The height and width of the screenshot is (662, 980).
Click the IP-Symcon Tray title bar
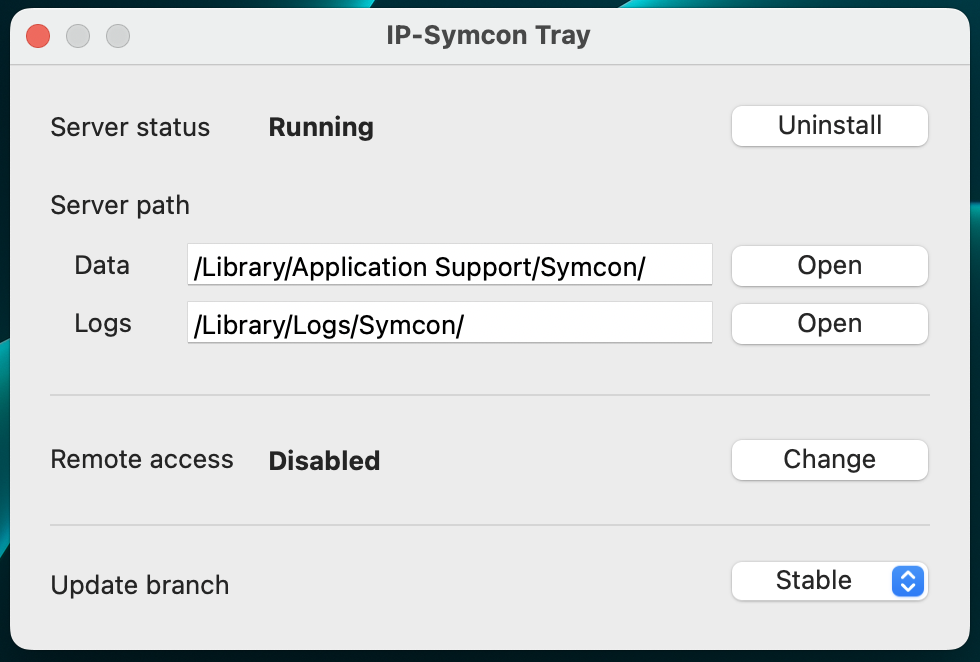point(489,35)
